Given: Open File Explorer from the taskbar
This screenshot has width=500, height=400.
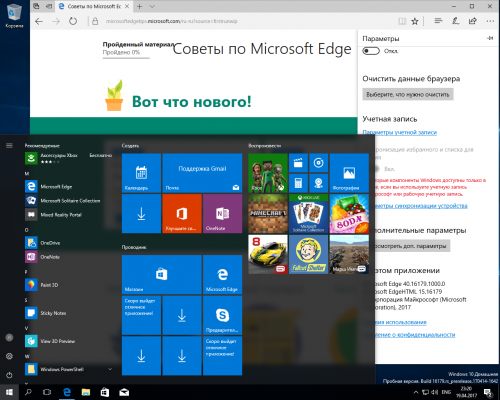Looking at the screenshot, I should (86, 392).
